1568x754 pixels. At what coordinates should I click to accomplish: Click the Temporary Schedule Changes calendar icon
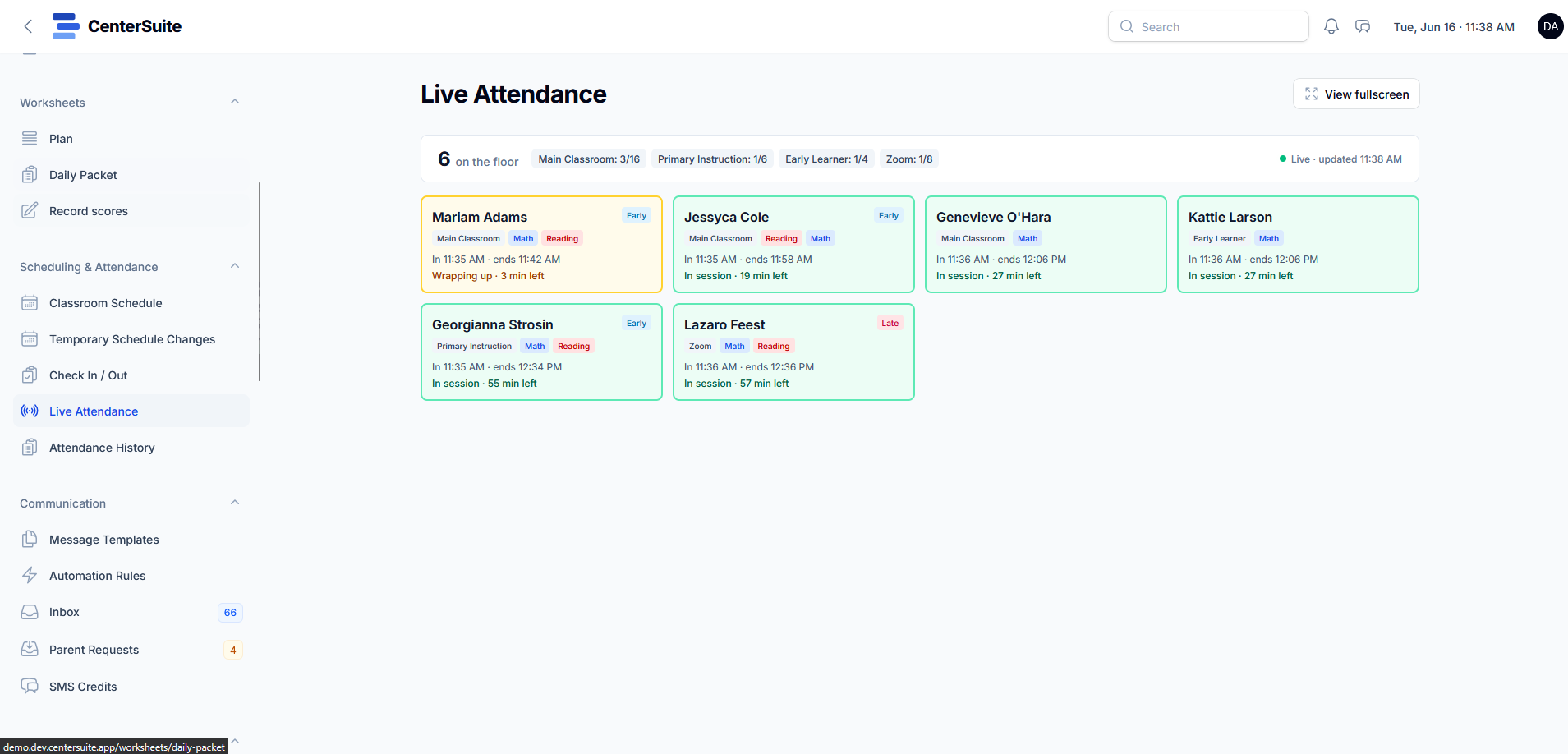30,338
